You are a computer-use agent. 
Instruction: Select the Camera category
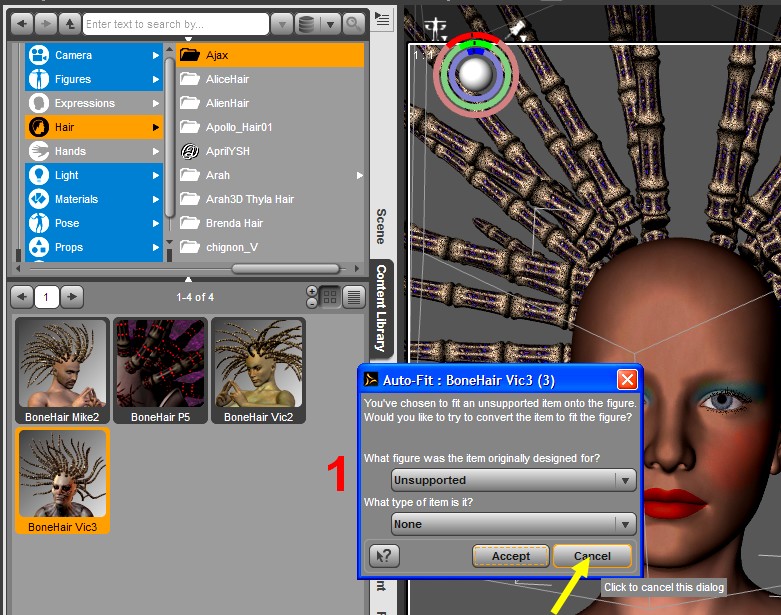[x=94, y=55]
